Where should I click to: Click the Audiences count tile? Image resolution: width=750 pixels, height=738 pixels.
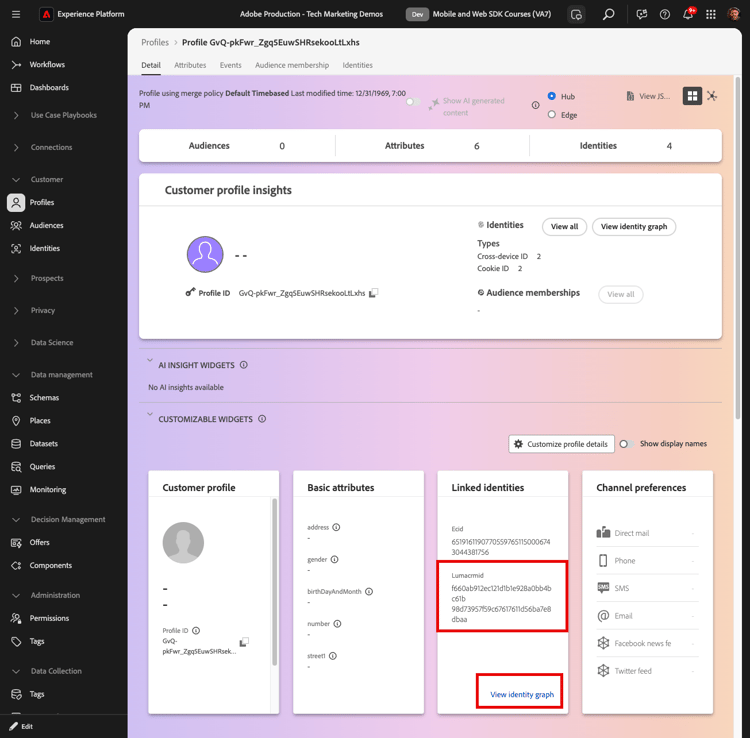(x=237, y=146)
